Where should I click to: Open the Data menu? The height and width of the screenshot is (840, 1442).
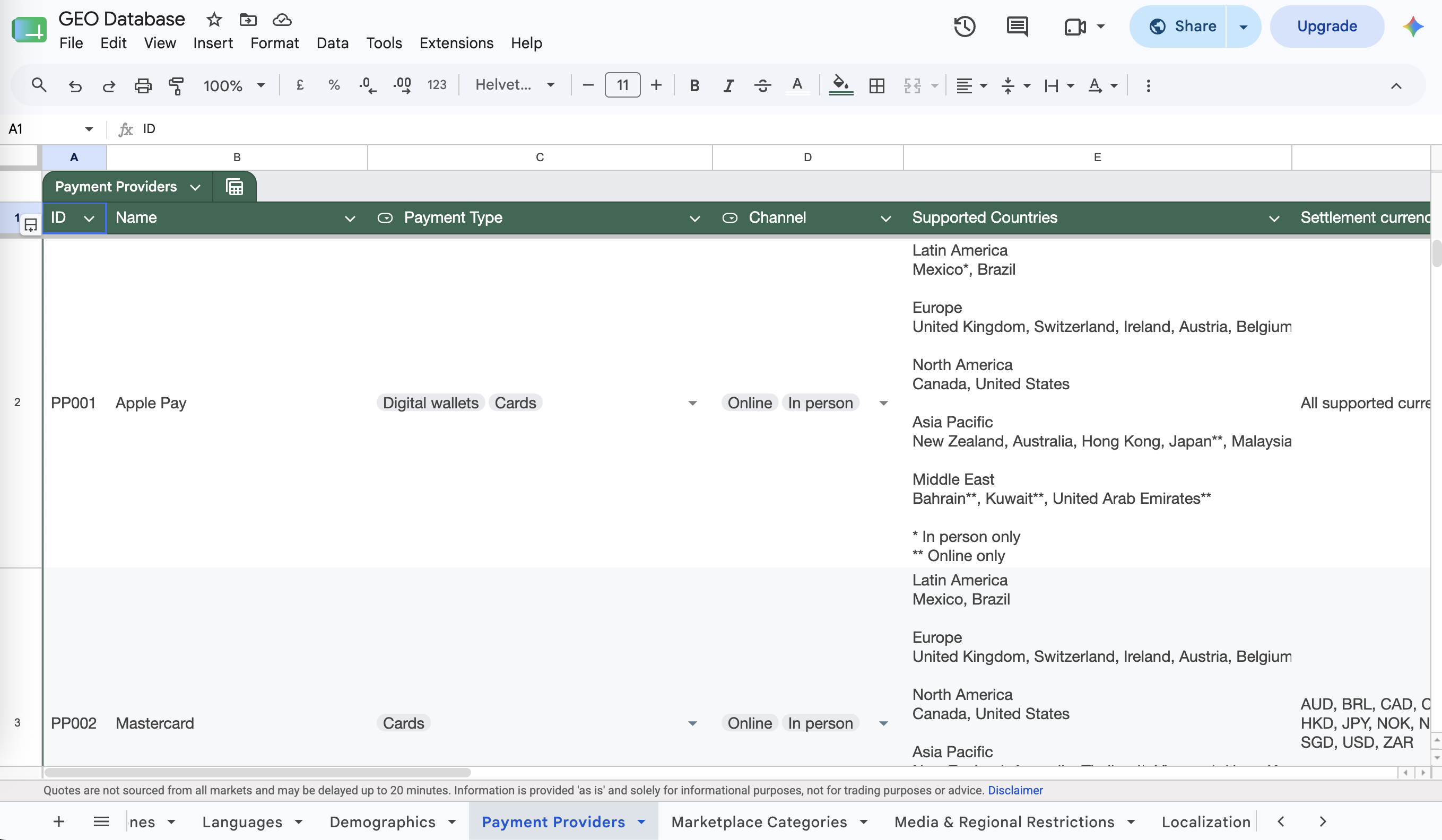333,43
